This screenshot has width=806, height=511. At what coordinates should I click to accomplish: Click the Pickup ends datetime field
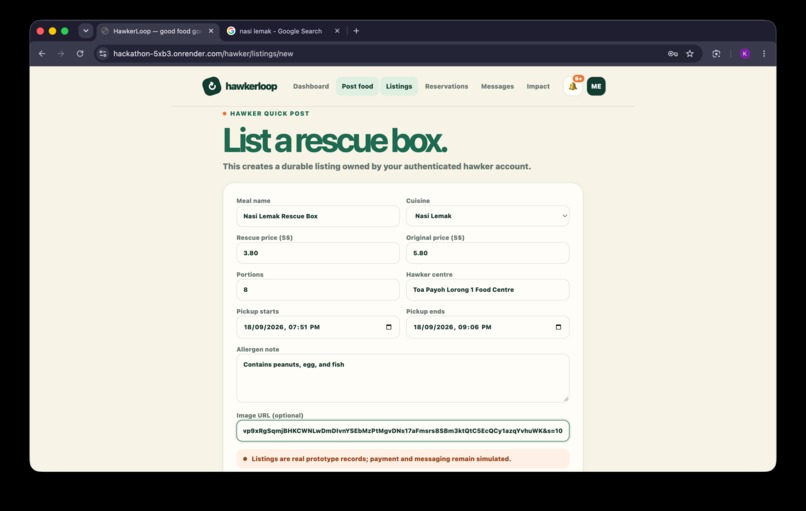click(x=488, y=327)
